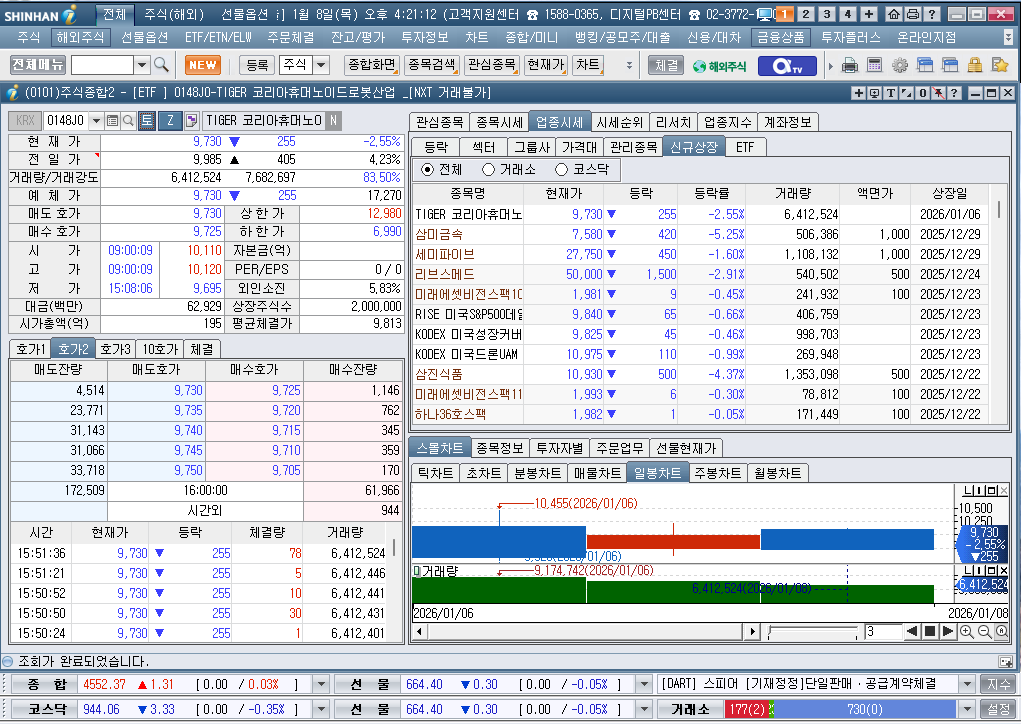Click the 지수 button at bottom right
The image size is (1021, 724).
(998, 684)
